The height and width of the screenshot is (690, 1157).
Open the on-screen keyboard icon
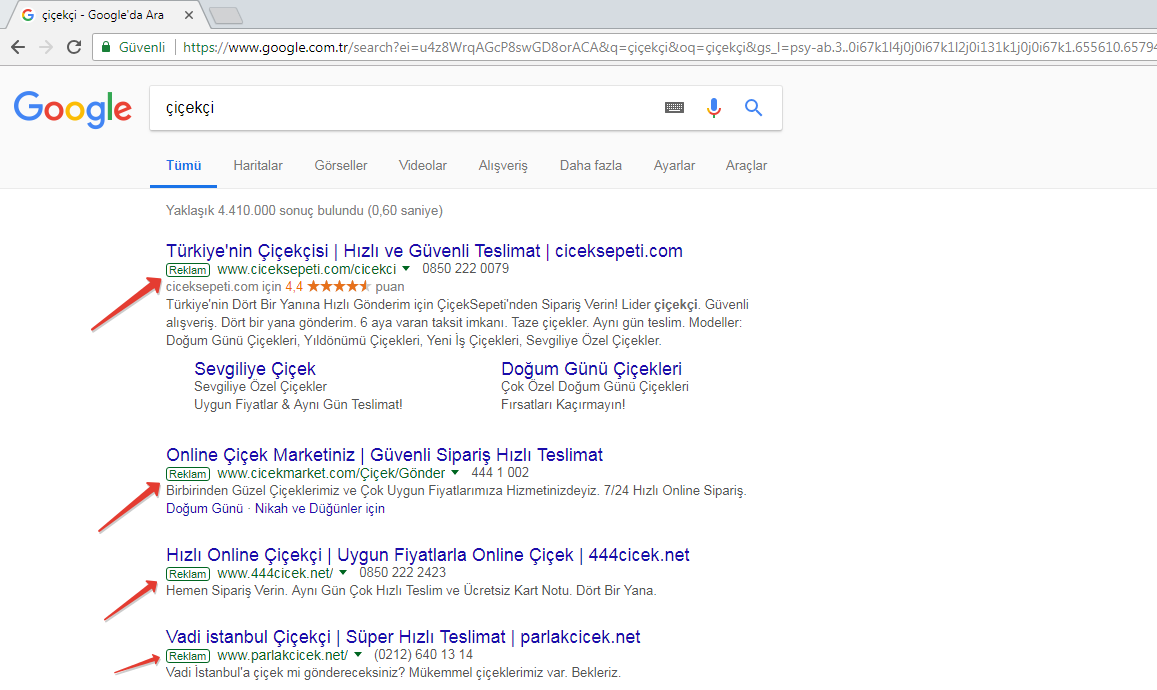675,108
